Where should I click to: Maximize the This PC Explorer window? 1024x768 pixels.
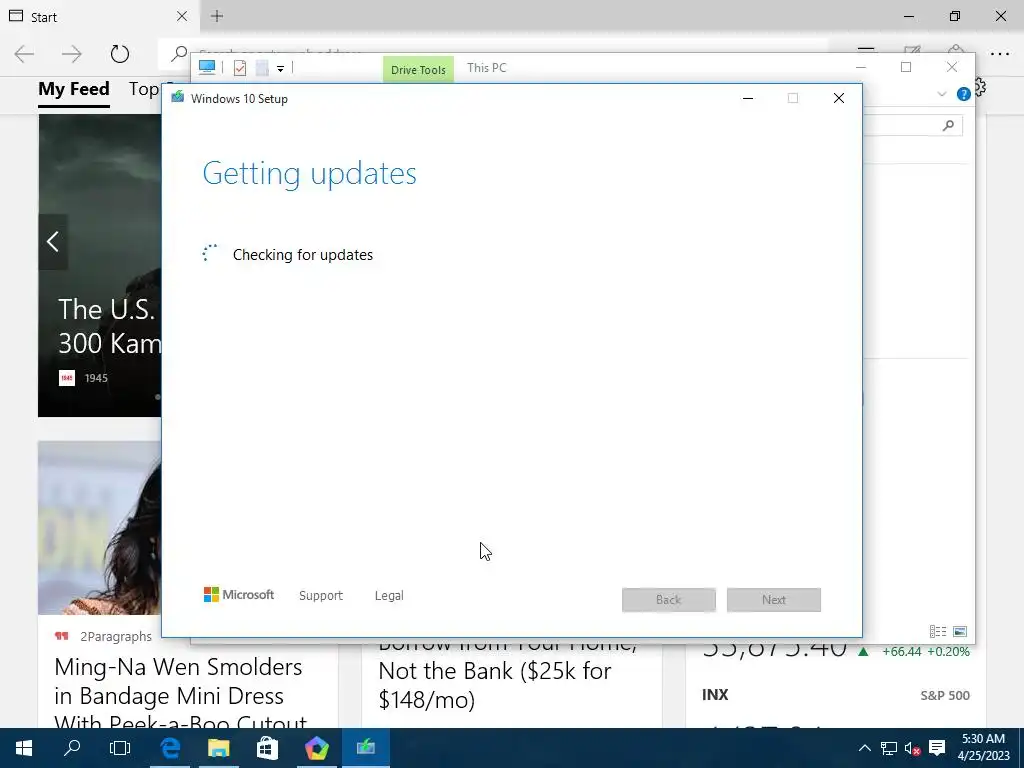906,67
